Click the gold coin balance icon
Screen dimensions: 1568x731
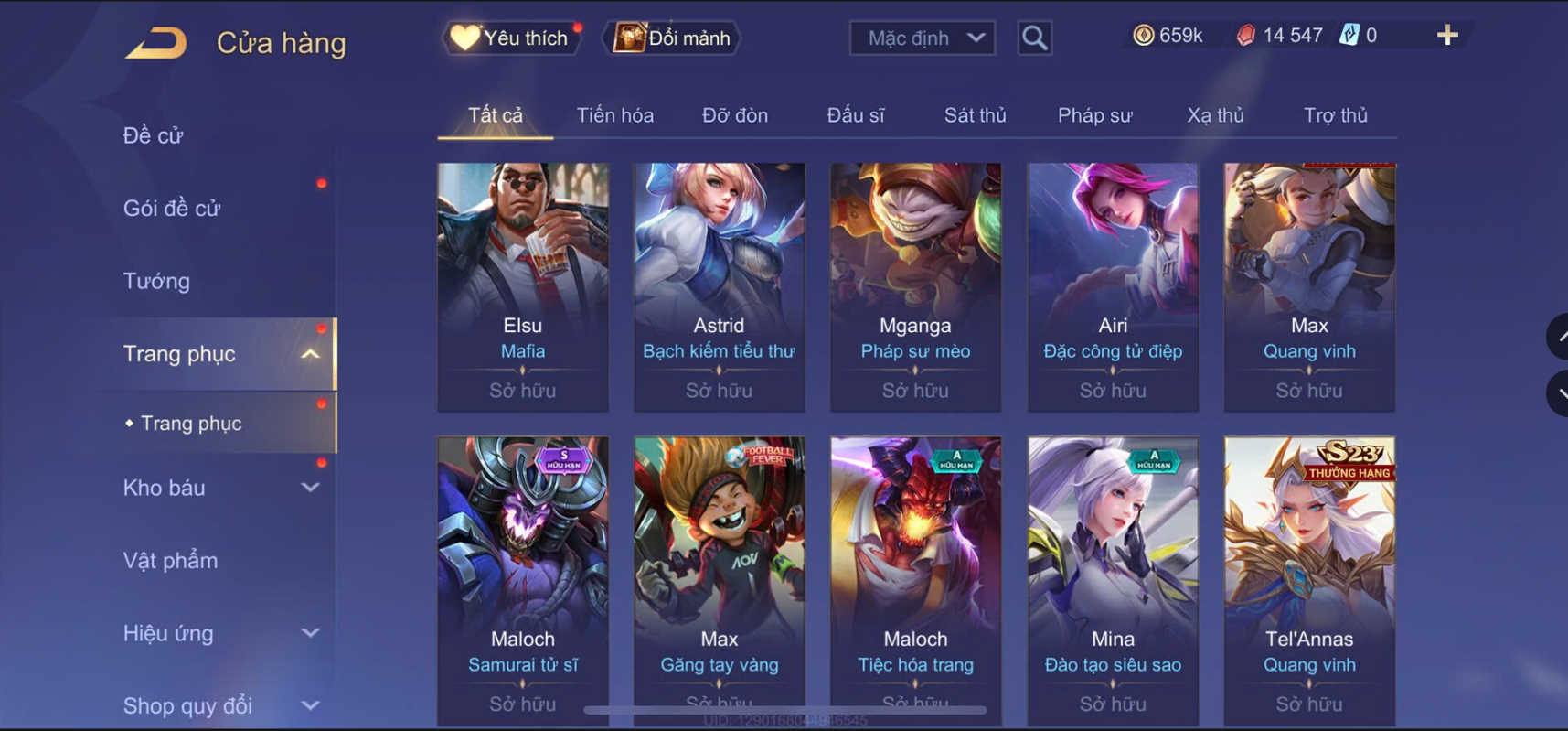coord(1143,36)
